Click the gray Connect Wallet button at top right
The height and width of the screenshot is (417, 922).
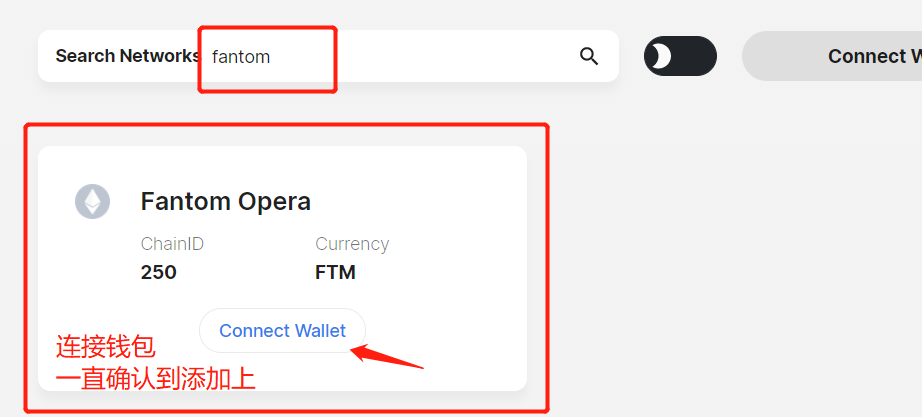coord(832,56)
